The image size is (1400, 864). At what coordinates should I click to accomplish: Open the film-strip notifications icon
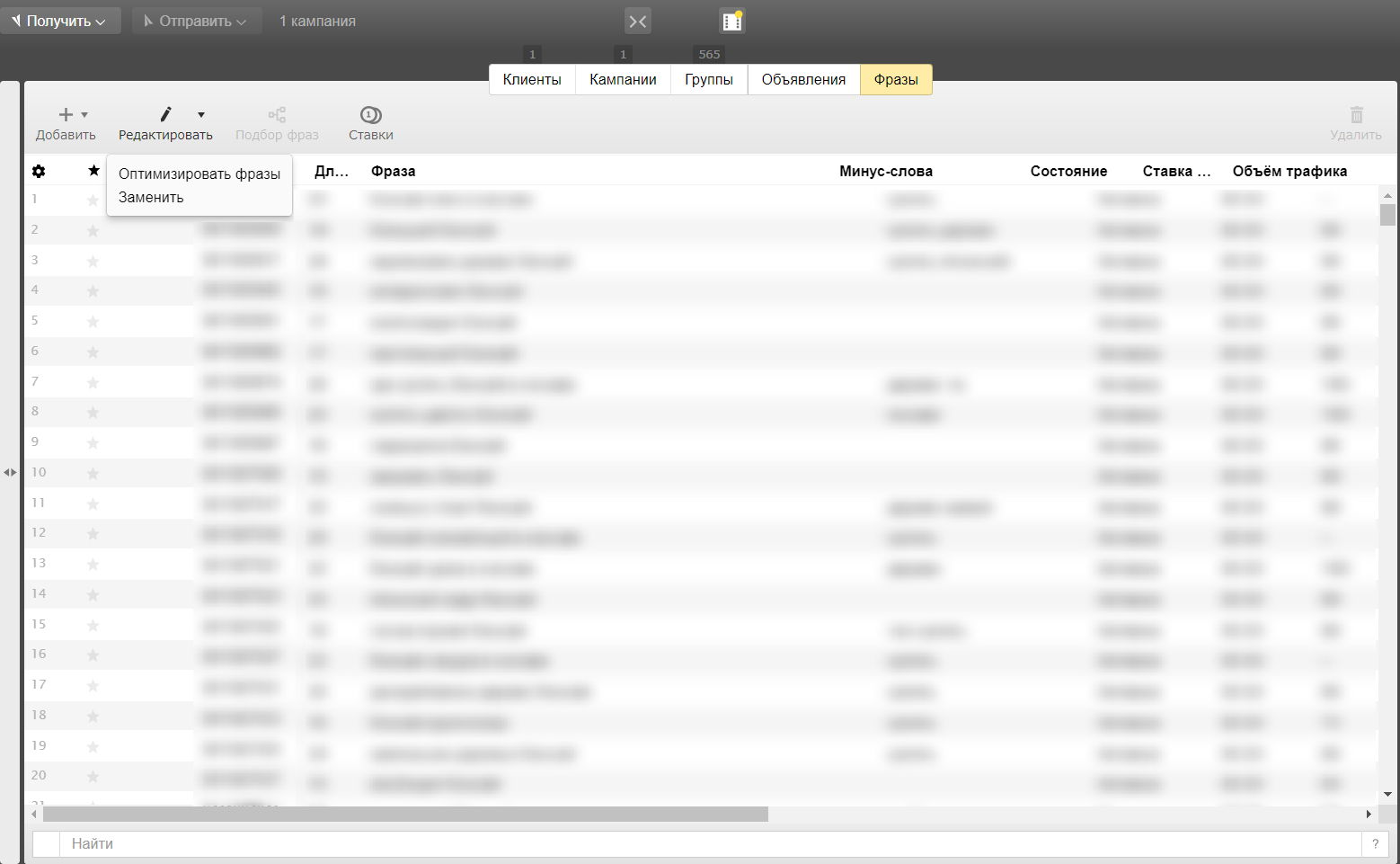pos(732,22)
